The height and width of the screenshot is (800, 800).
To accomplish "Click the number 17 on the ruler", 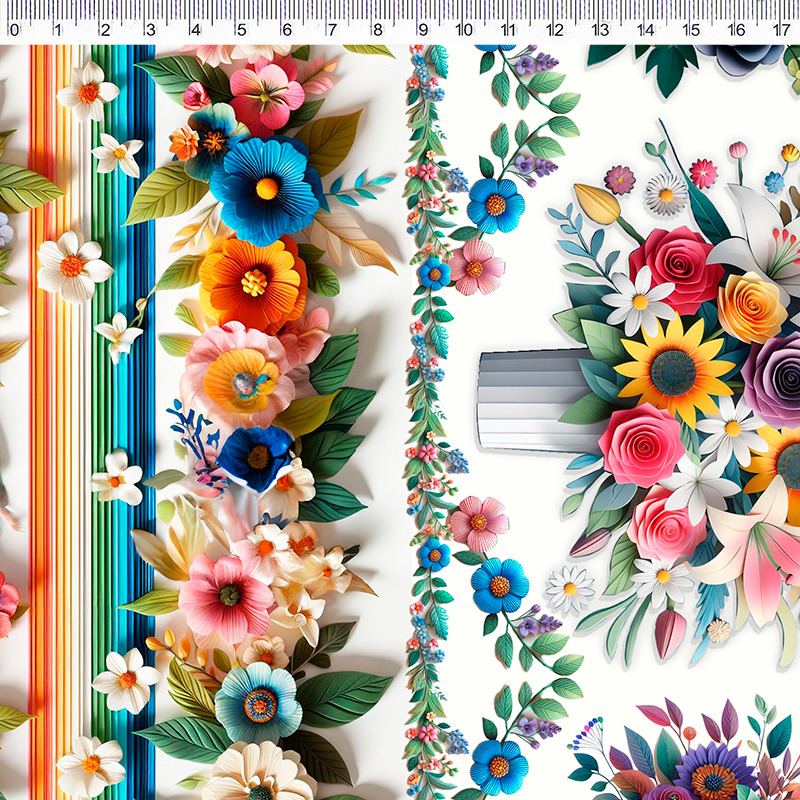I will (x=781, y=30).
